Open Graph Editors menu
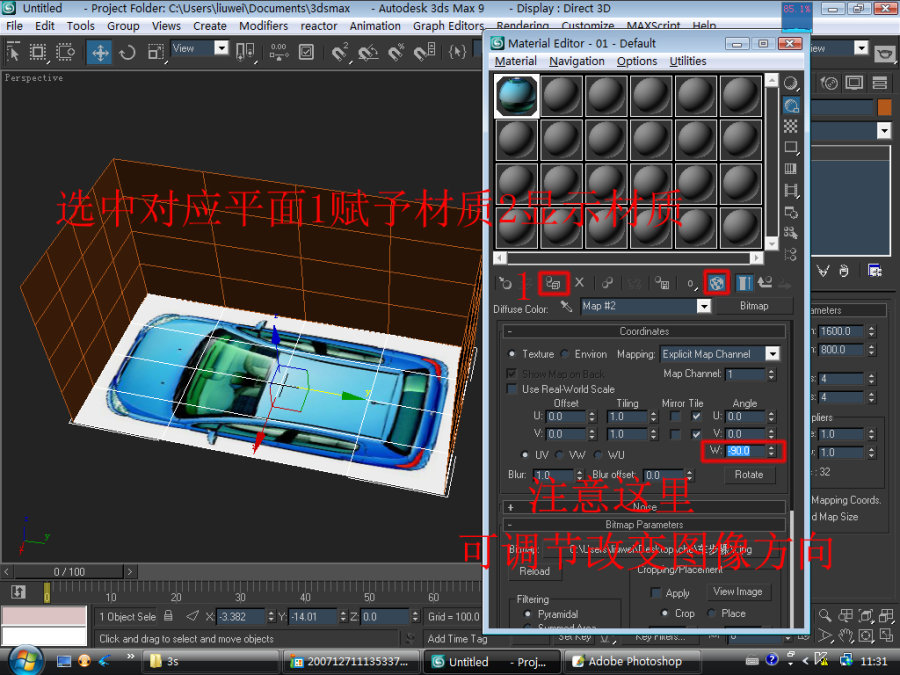Image resolution: width=900 pixels, height=675 pixels. click(448, 26)
